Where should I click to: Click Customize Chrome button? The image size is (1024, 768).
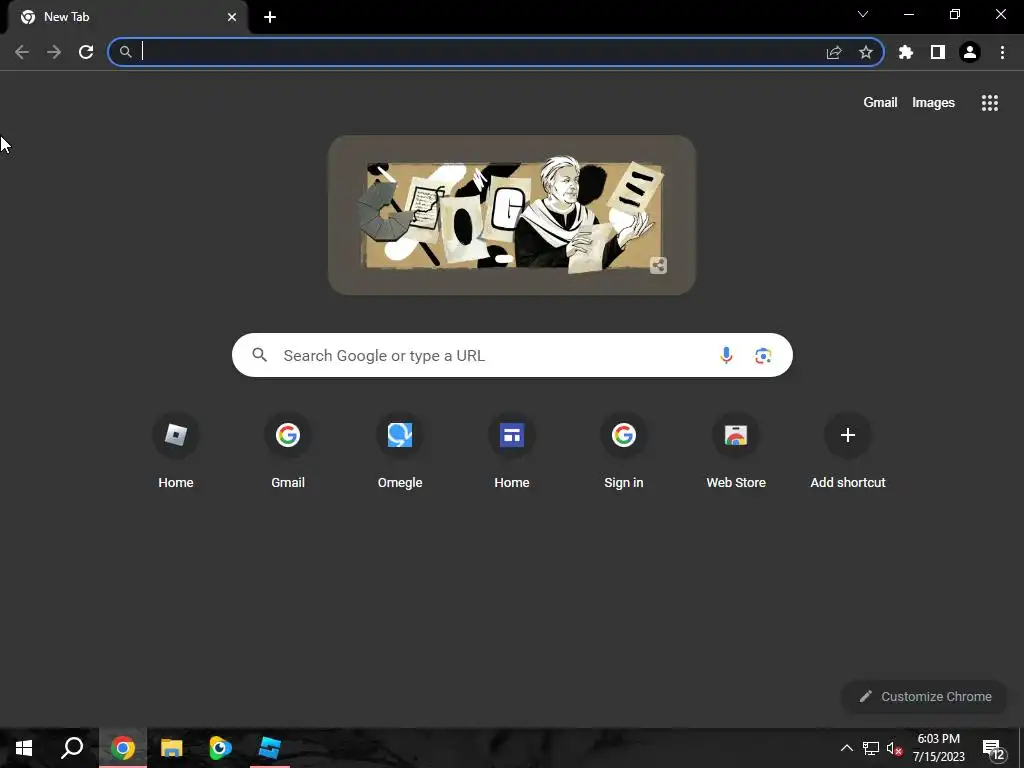click(x=925, y=696)
